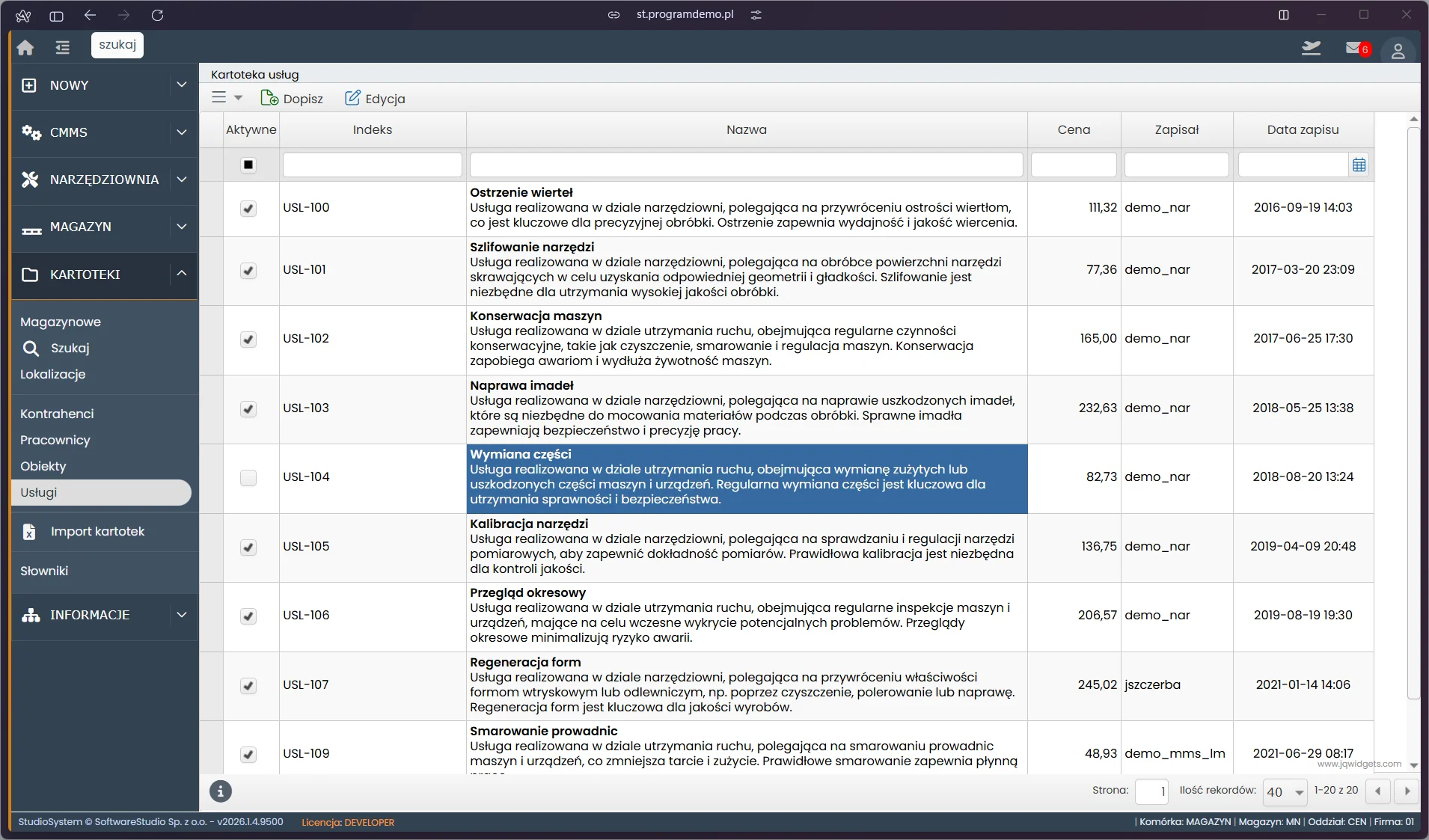Viewport: 1429px width, 840px height.
Task: Collapse the sidebar menu icon
Action: pyautogui.click(x=62, y=48)
